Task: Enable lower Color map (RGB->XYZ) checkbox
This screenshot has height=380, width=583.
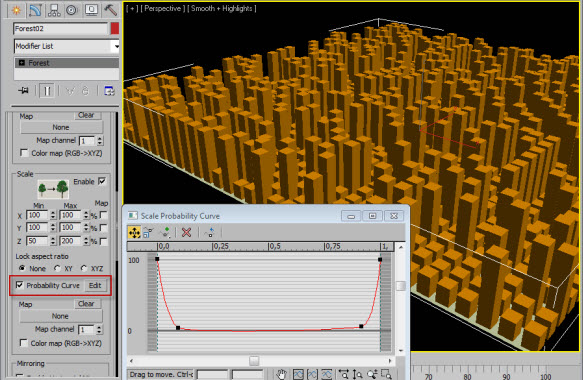Action: pyautogui.click(x=23, y=343)
